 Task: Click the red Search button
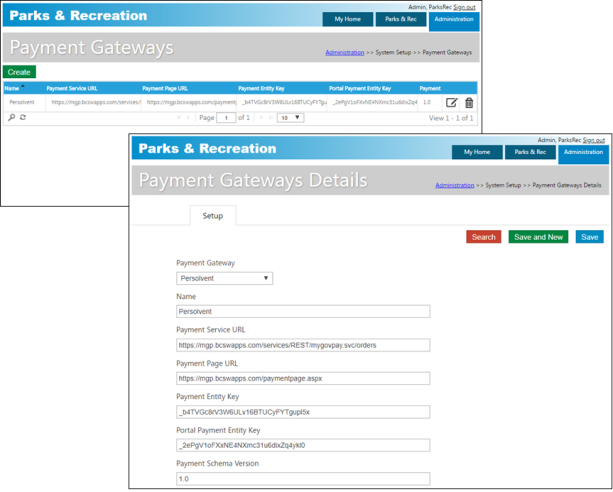(x=483, y=237)
